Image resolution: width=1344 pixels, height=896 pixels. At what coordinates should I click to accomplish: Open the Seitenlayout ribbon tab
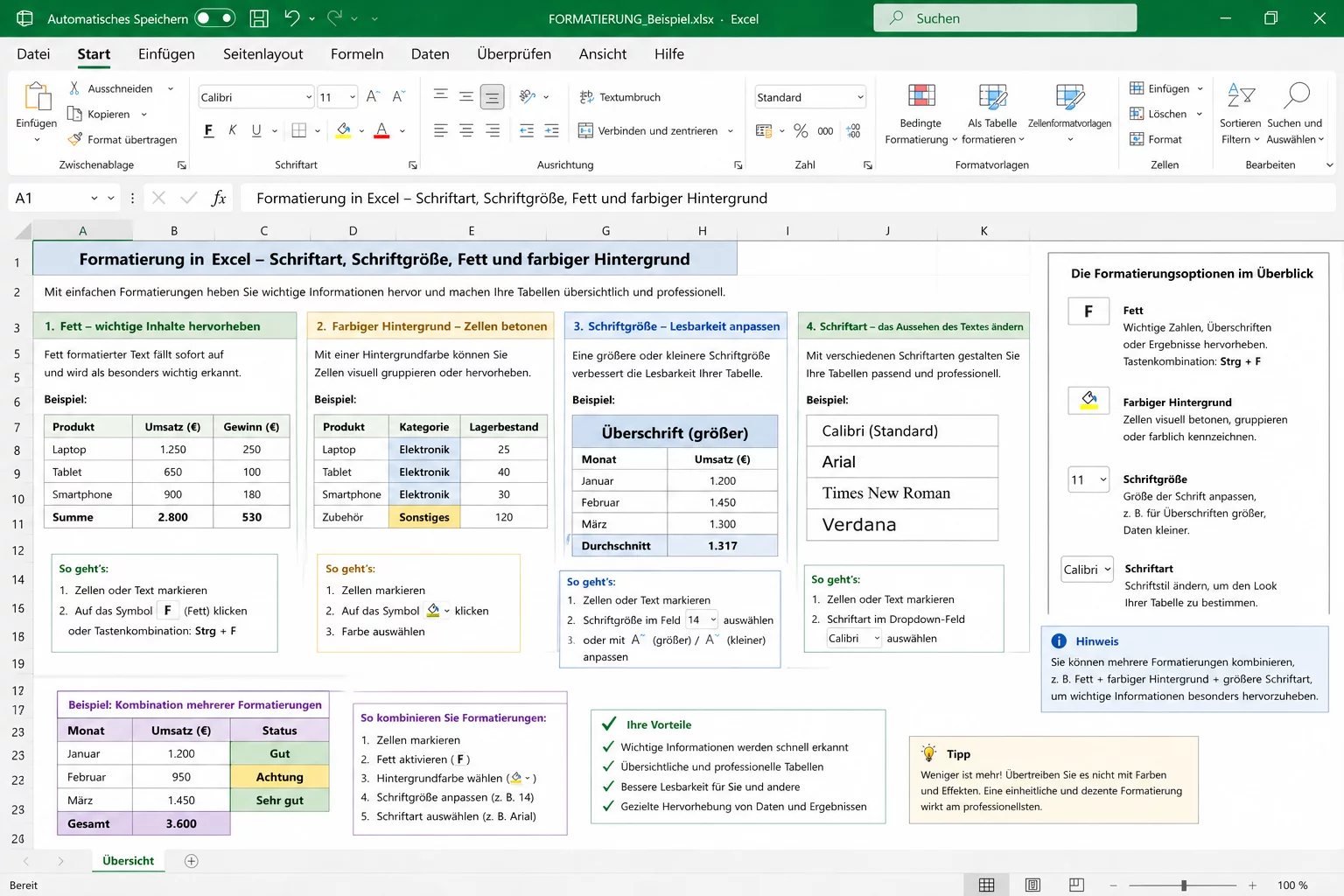[262, 54]
